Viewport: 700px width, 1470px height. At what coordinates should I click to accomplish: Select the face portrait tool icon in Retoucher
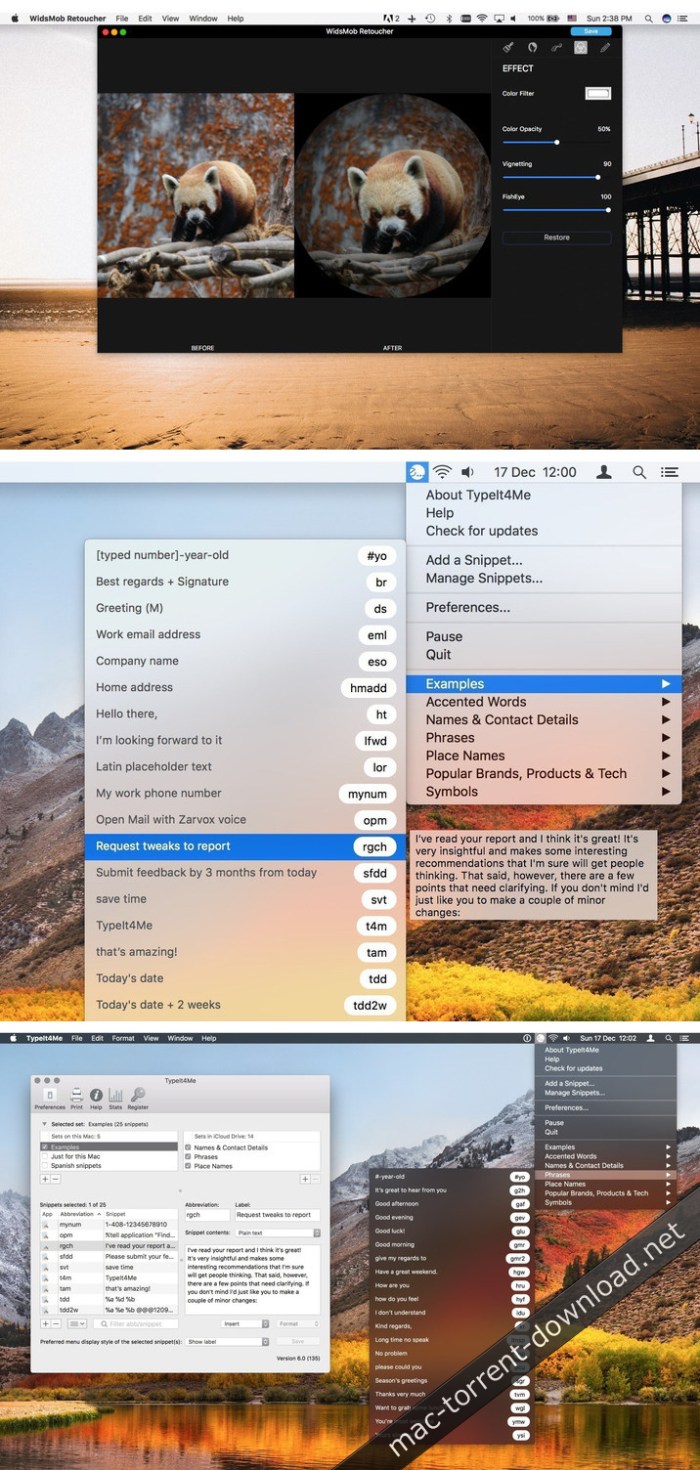[x=532, y=47]
